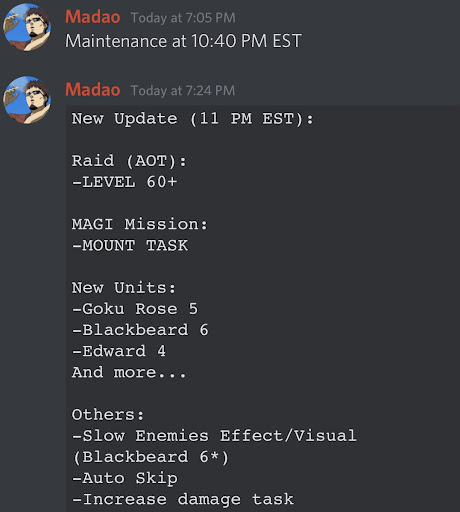Click the 'Raid (AOT):' heading in the code block
Screen dimensions: 460x512
pos(129,161)
